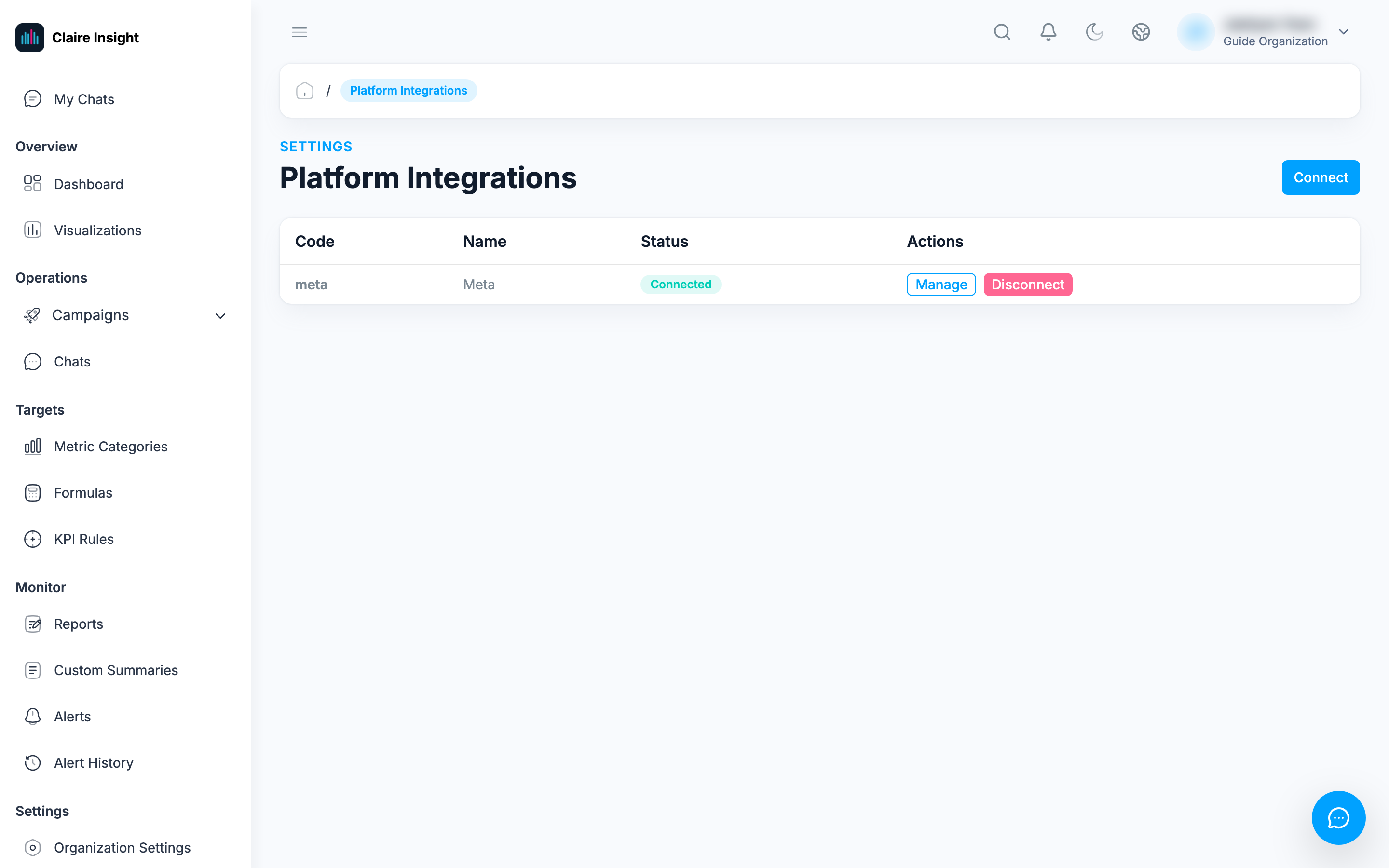Toggle dark mode moon icon

(x=1094, y=32)
